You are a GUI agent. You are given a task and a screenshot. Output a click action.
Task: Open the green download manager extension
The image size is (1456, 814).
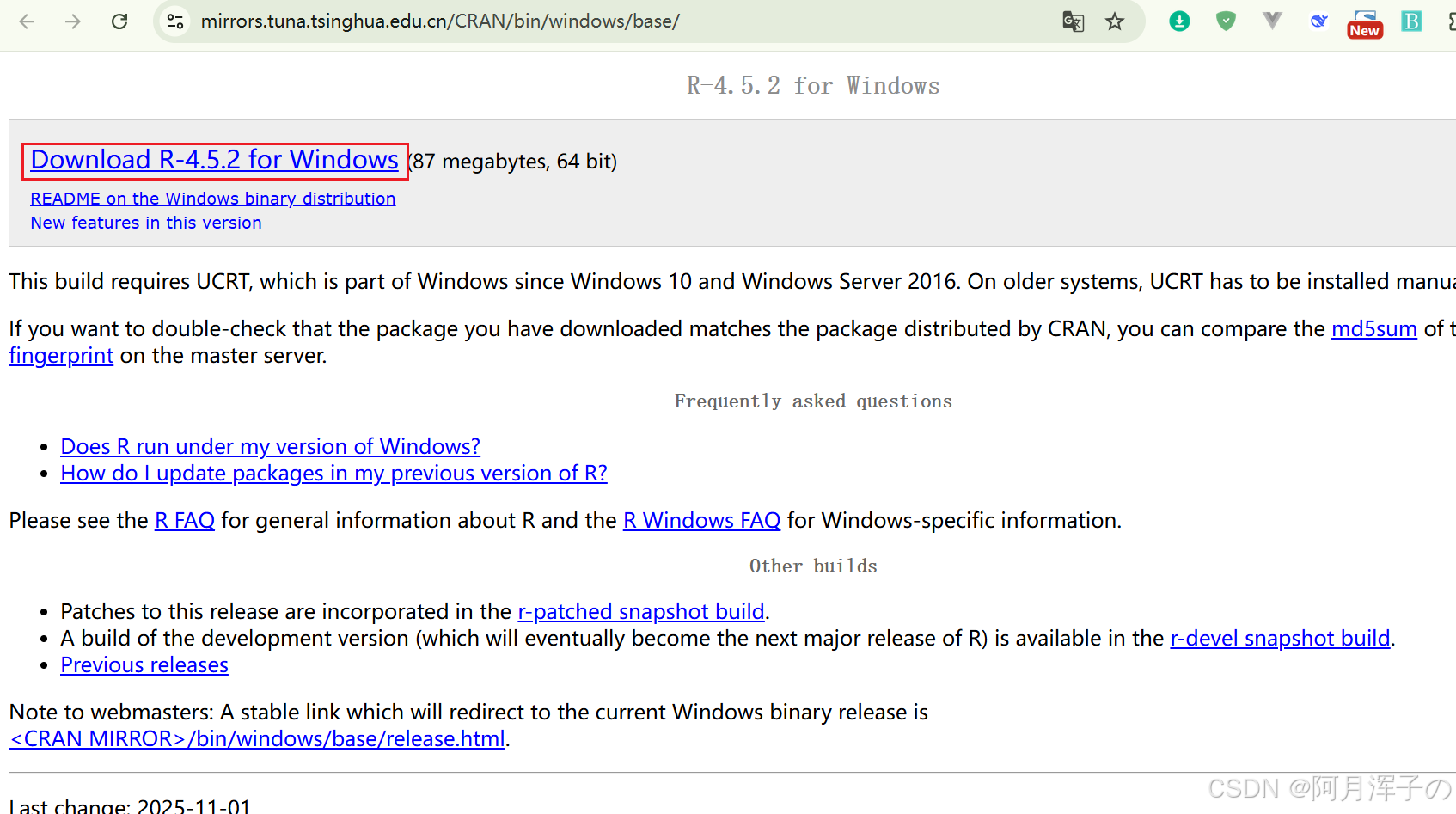(1179, 21)
